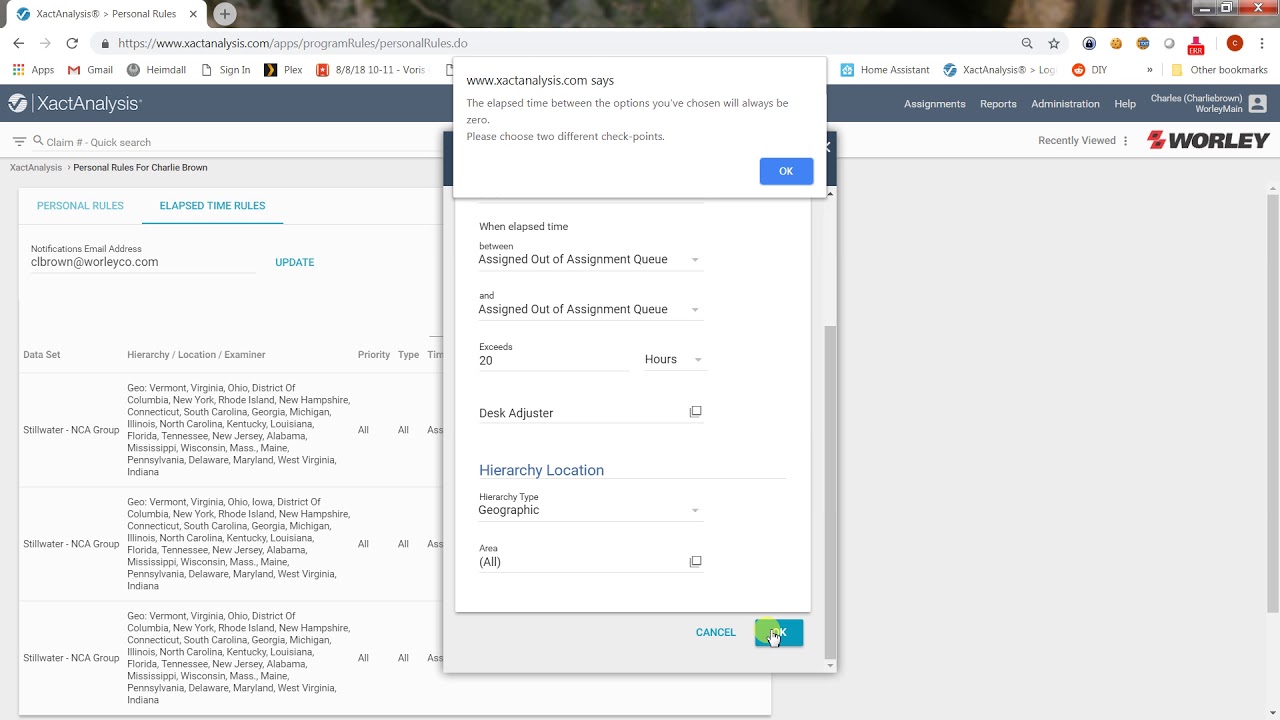Open Recently Viewed options menu
Screen dimensions: 1280x720
1126,141
